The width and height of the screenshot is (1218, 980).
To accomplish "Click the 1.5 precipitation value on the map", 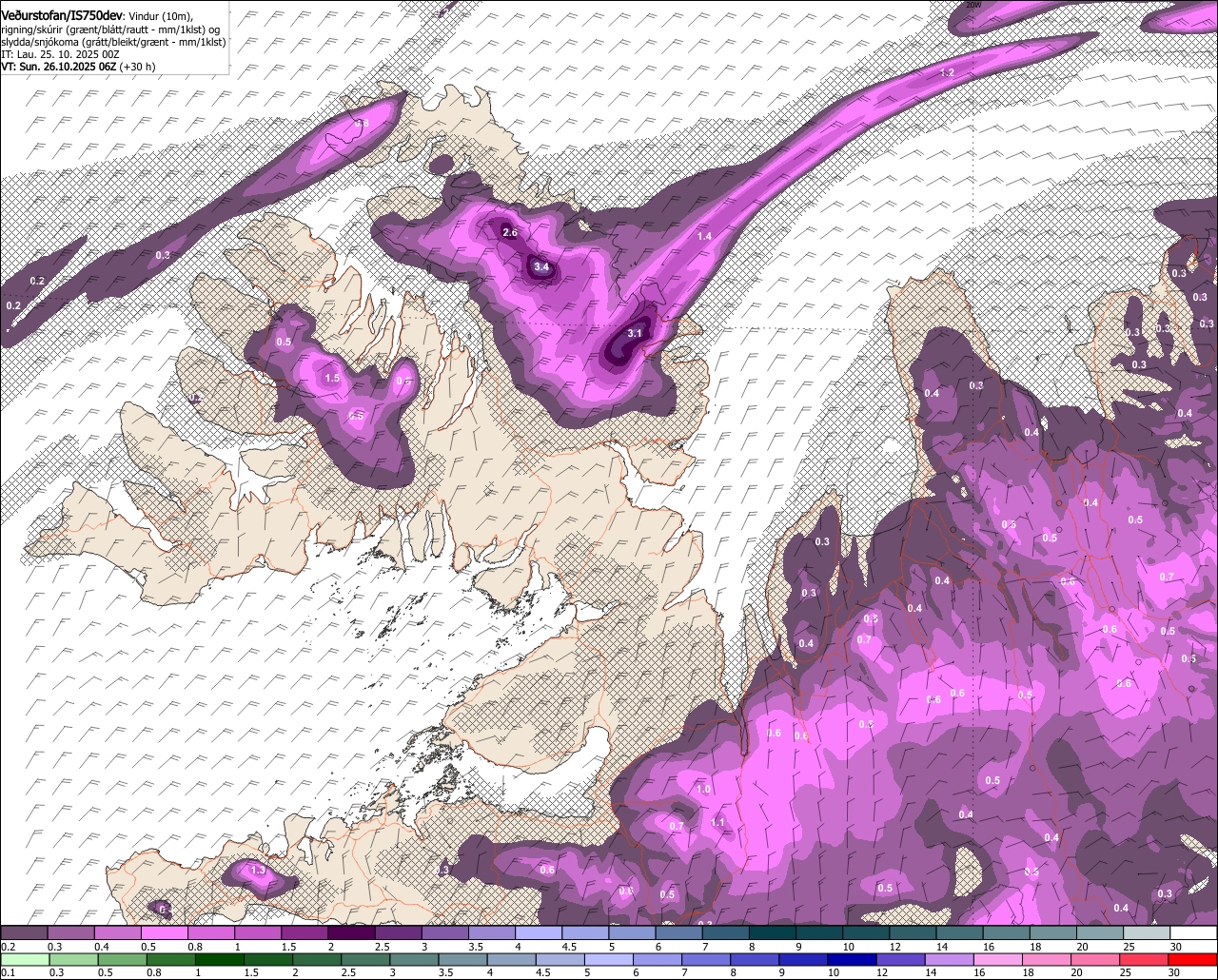I will pyautogui.click(x=332, y=378).
